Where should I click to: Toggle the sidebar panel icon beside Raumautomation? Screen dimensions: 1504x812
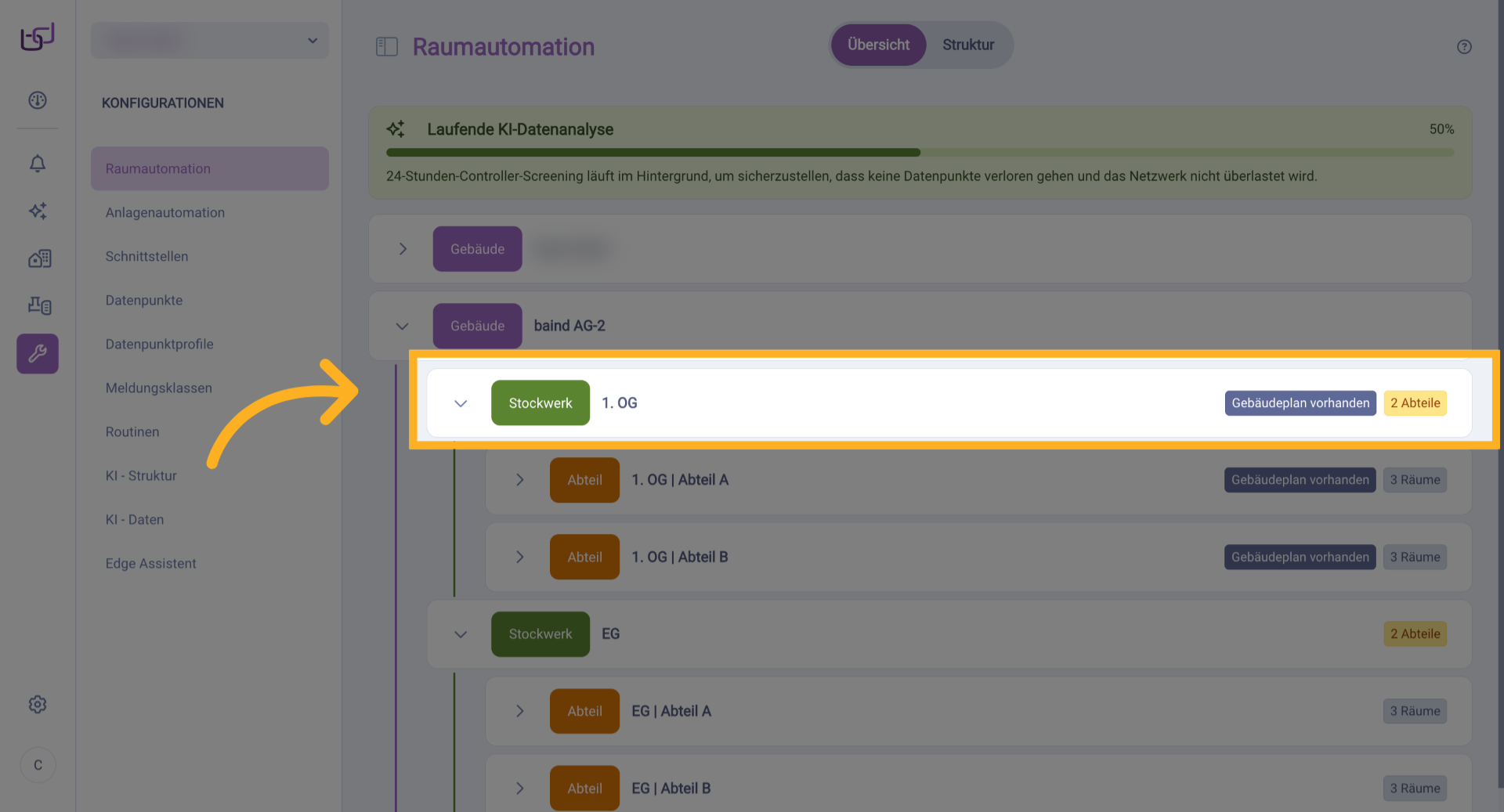(x=387, y=47)
